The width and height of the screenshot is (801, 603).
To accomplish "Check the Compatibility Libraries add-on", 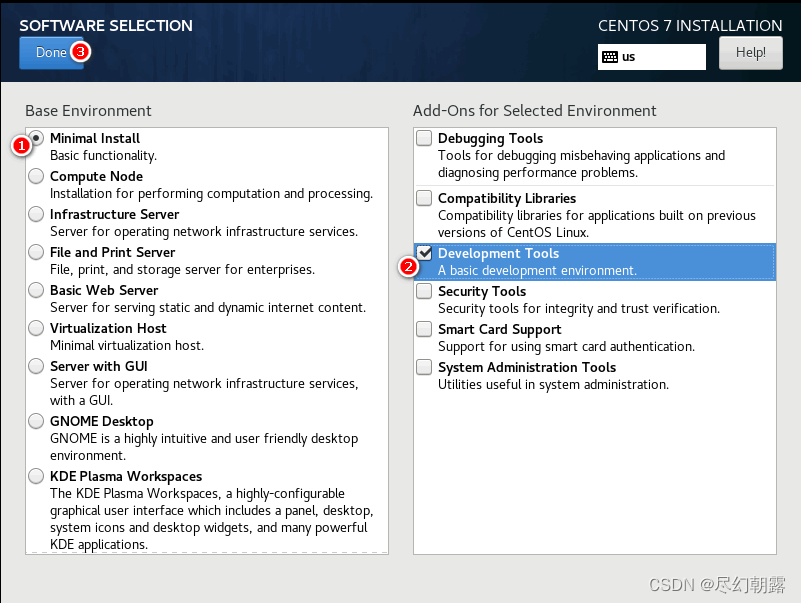I will (424, 198).
